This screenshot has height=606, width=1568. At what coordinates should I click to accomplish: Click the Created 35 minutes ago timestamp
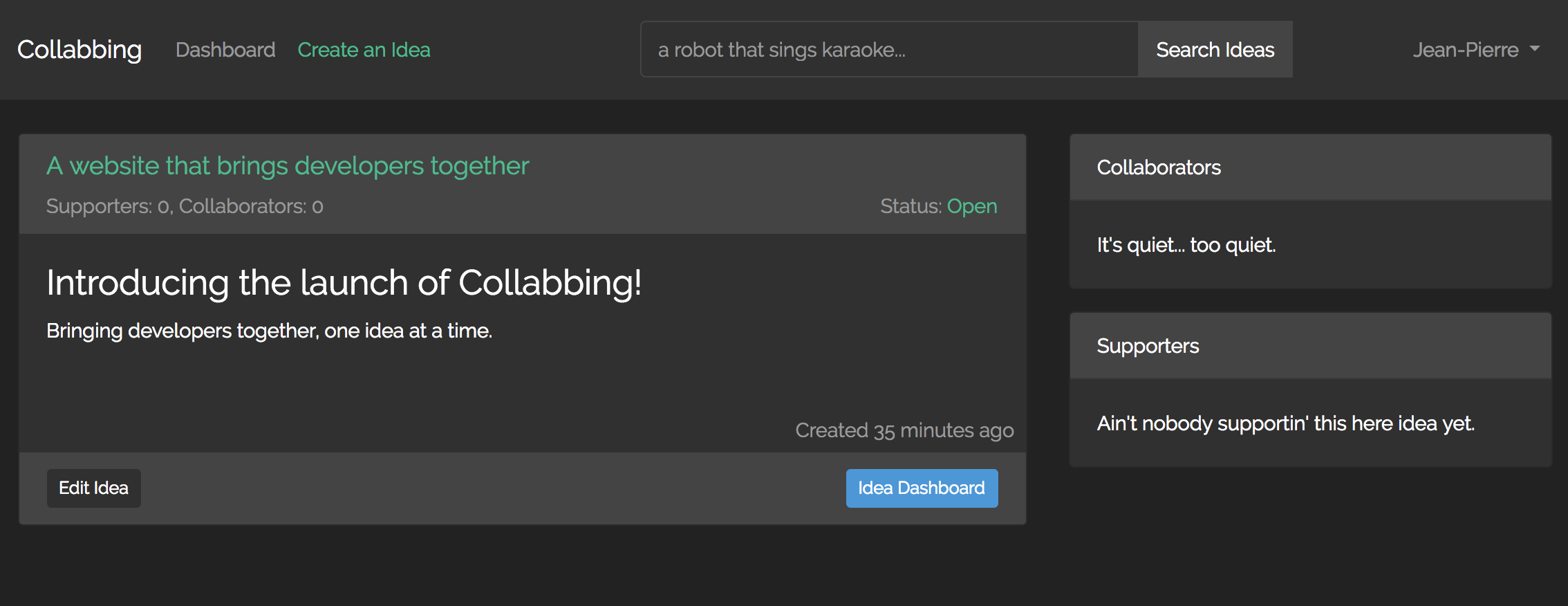(904, 430)
